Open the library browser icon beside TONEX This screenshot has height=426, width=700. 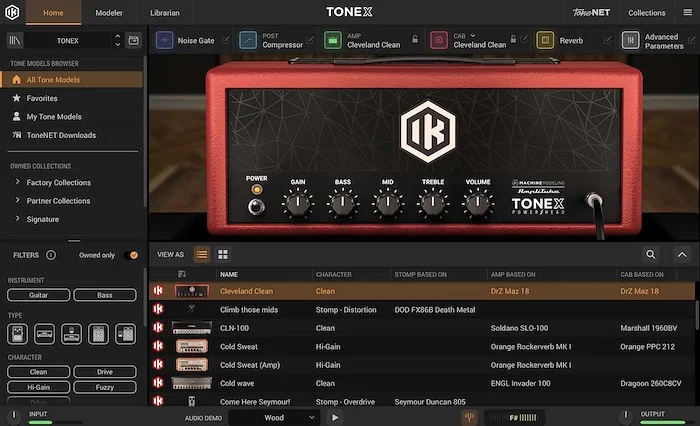(15, 41)
